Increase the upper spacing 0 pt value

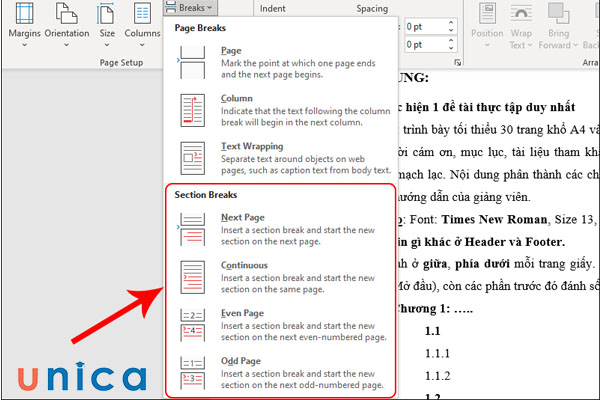pyautogui.click(x=451, y=23)
